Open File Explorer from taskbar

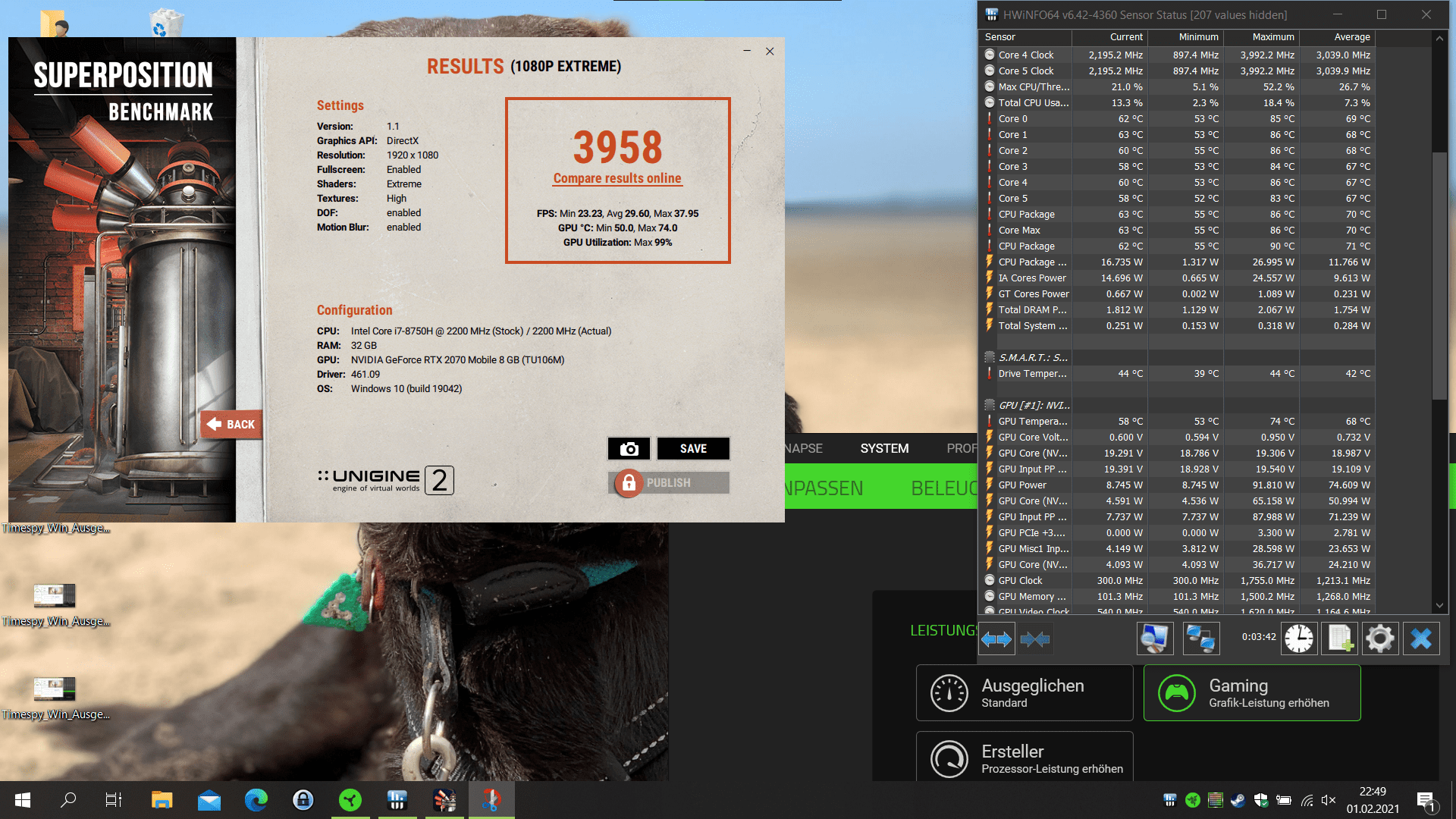(x=162, y=800)
